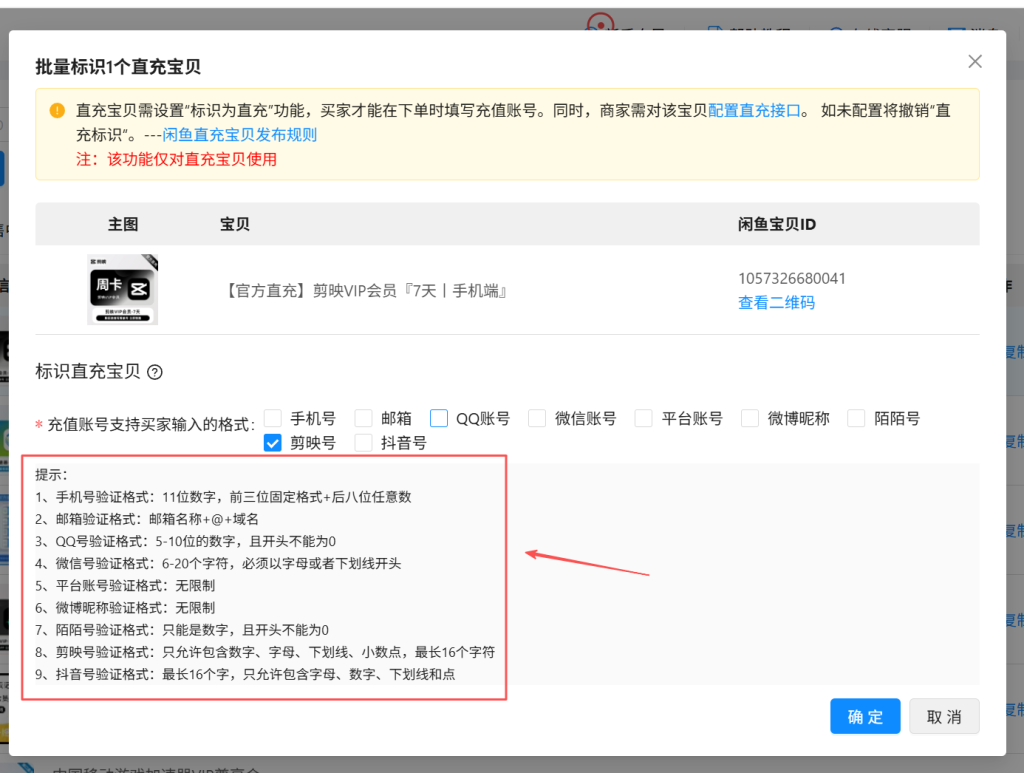Confirm with the 确定 button
The height and width of the screenshot is (773, 1024).
coord(865,716)
